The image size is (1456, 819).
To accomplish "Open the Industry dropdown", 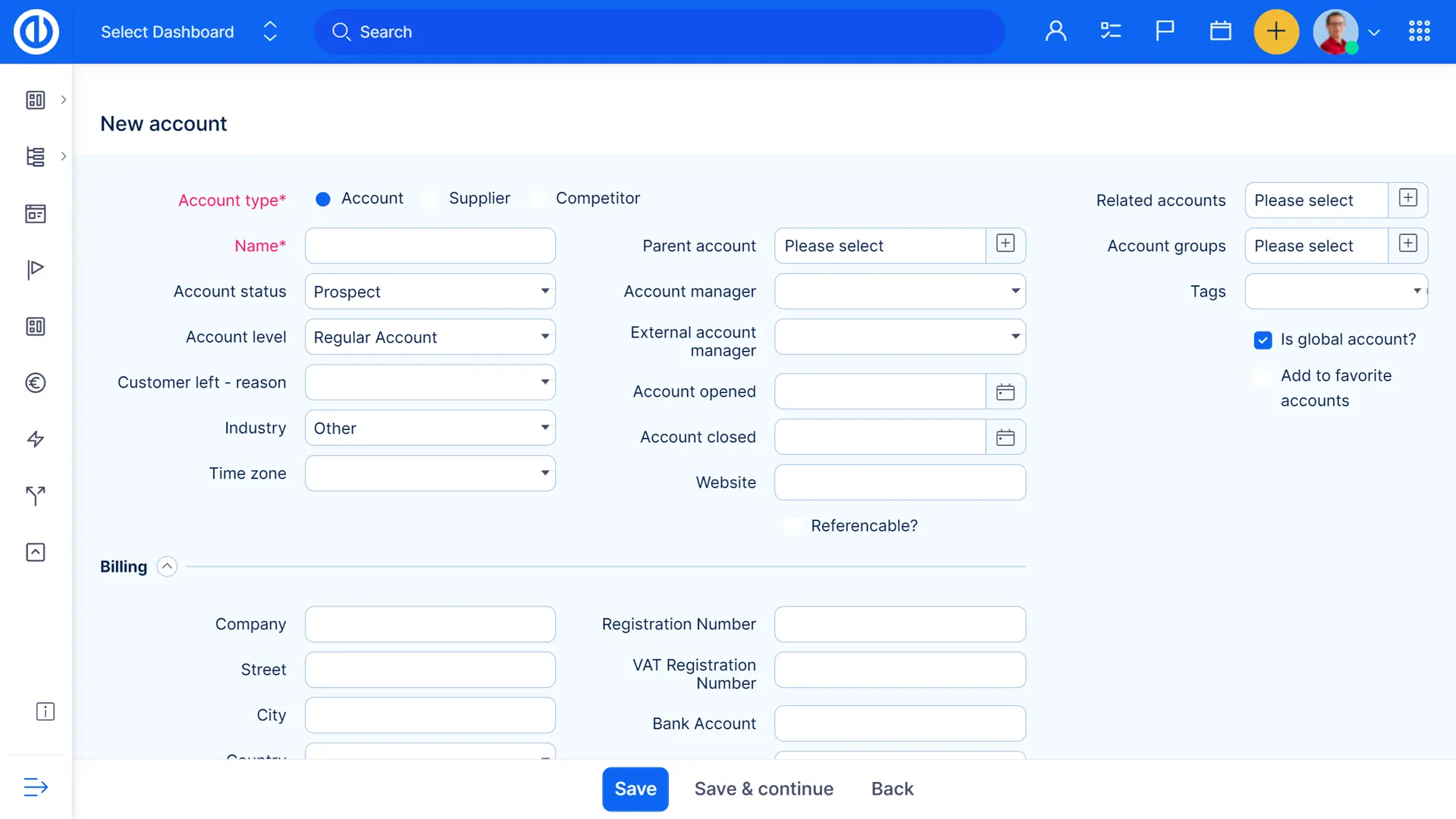I will point(430,428).
